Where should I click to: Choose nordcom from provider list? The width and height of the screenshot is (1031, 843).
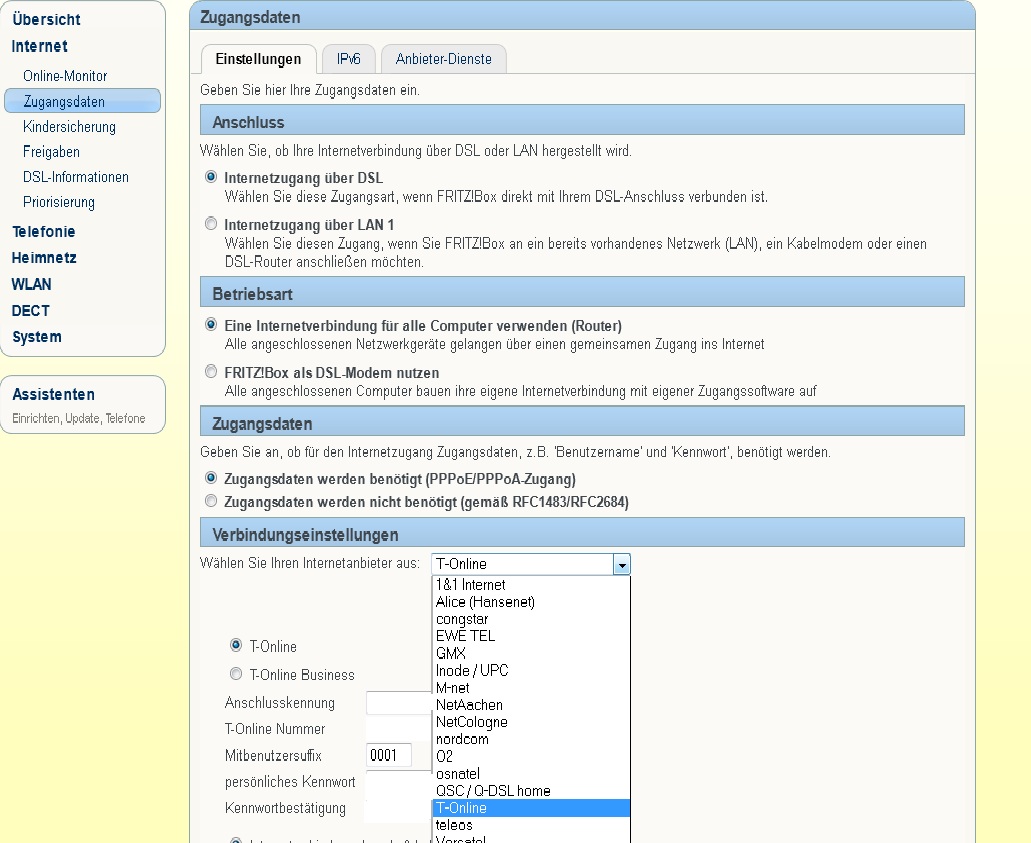coord(531,739)
